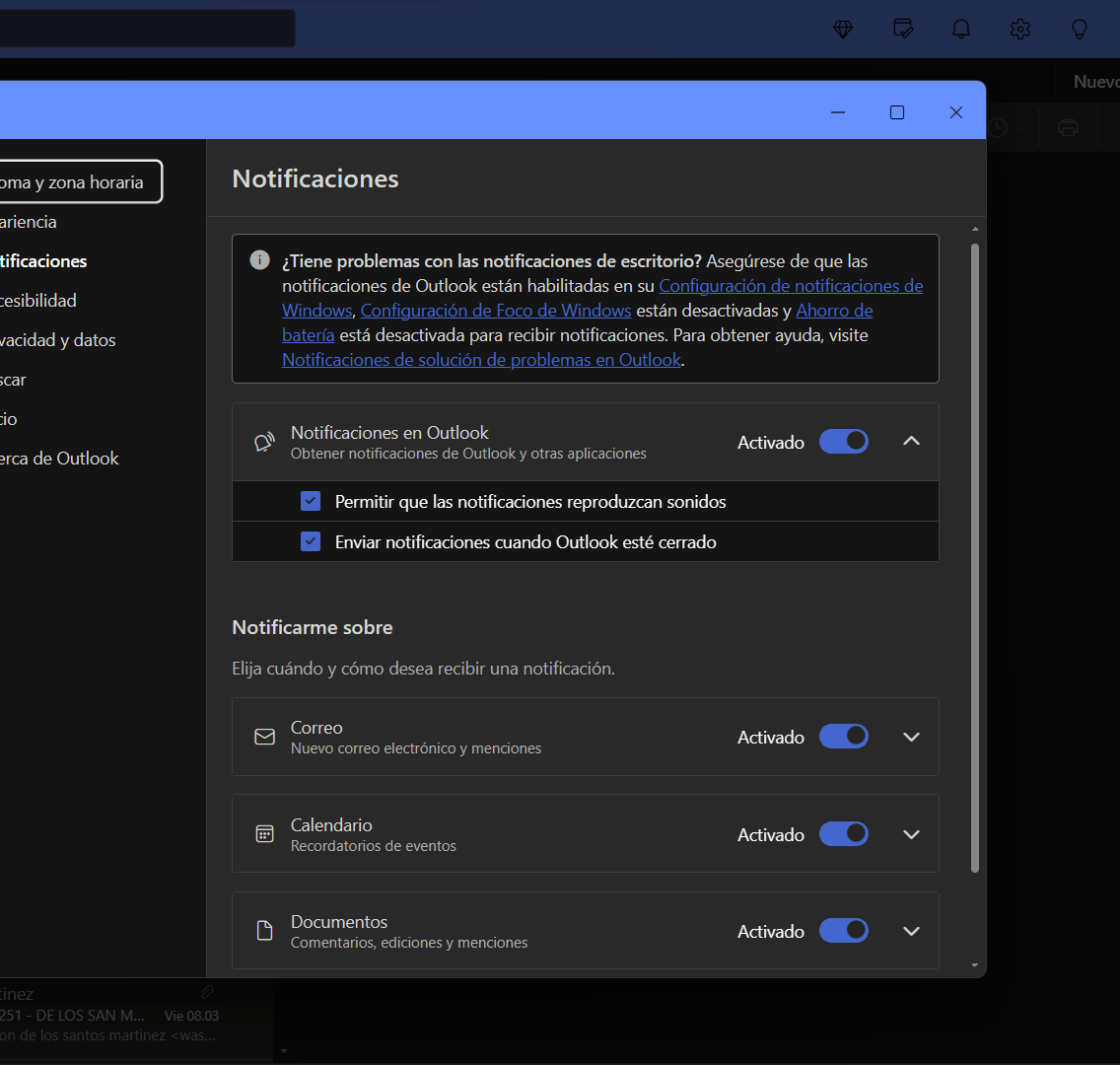Click the calendar icon in the Calendario row
The width and height of the screenshot is (1120, 1065).
(264, 834)
